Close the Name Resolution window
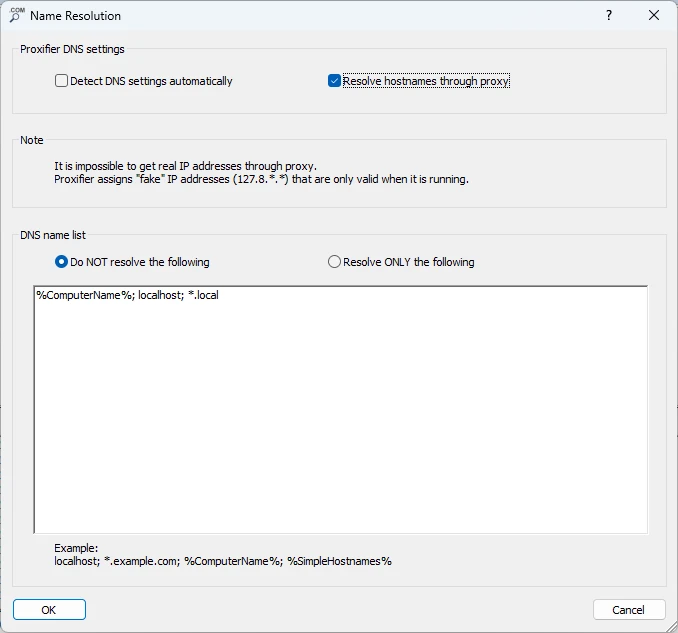This screenshot has height=633, width=678. tap(654, 16)
